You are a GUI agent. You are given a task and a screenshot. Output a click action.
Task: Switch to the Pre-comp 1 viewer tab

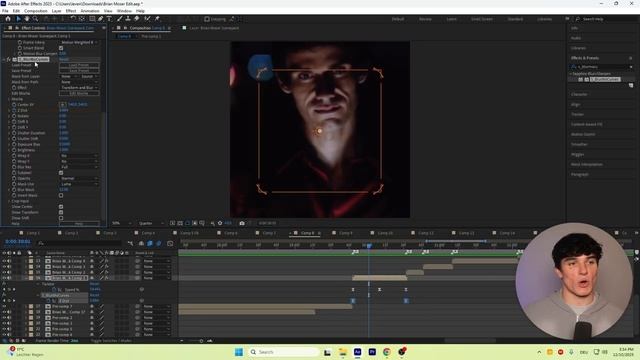pyautogui.click(x=151, y=36)
